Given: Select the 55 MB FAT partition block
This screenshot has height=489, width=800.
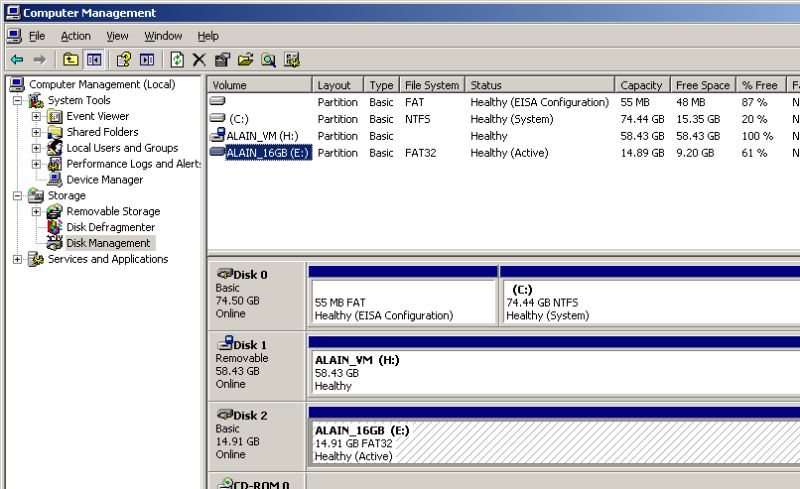Looking at the screenshot, I should click(x=403, y=302).
